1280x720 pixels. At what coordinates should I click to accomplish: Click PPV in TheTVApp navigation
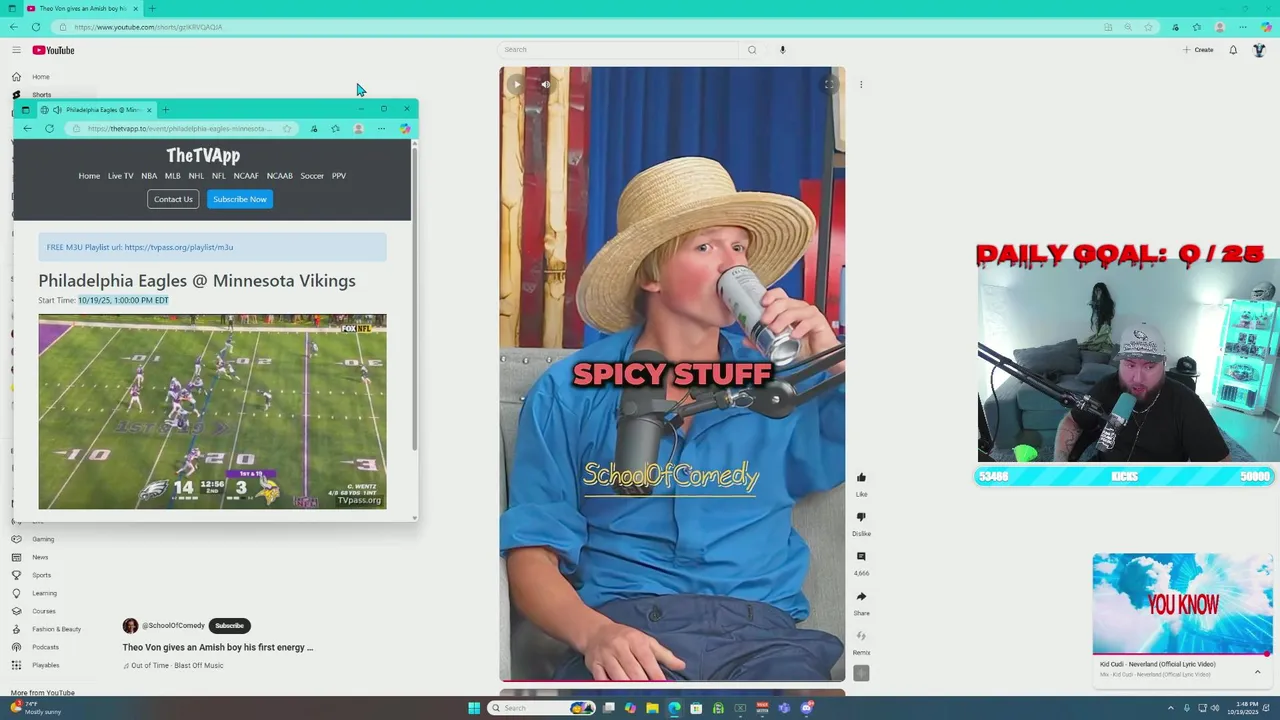[x=339, y=176]
